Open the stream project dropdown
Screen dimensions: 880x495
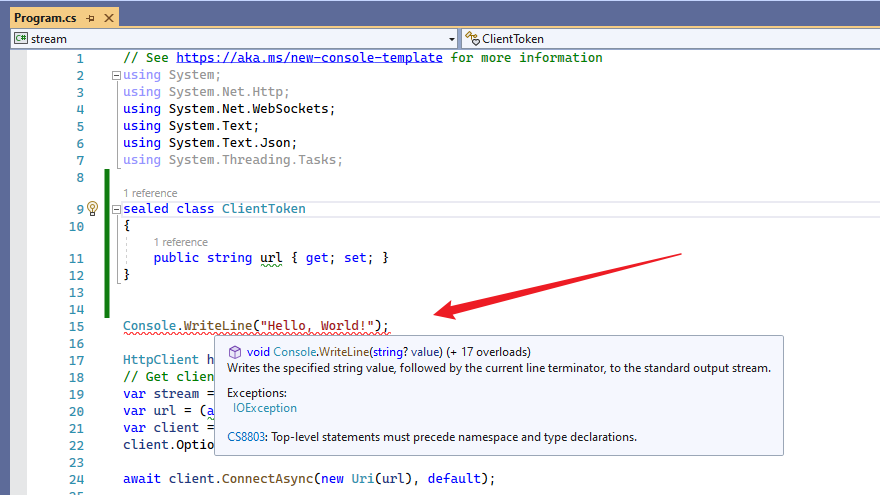point(451,39)
